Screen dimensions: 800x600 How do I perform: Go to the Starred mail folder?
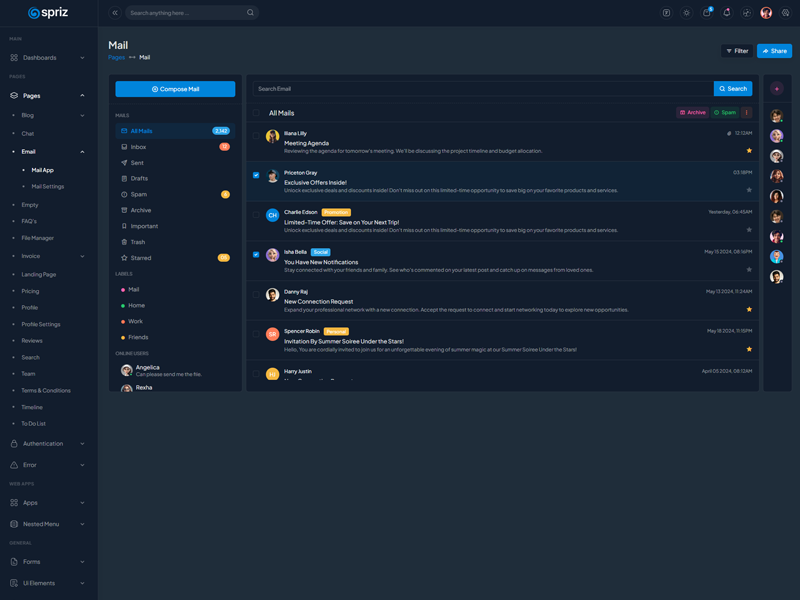(140, 258)
